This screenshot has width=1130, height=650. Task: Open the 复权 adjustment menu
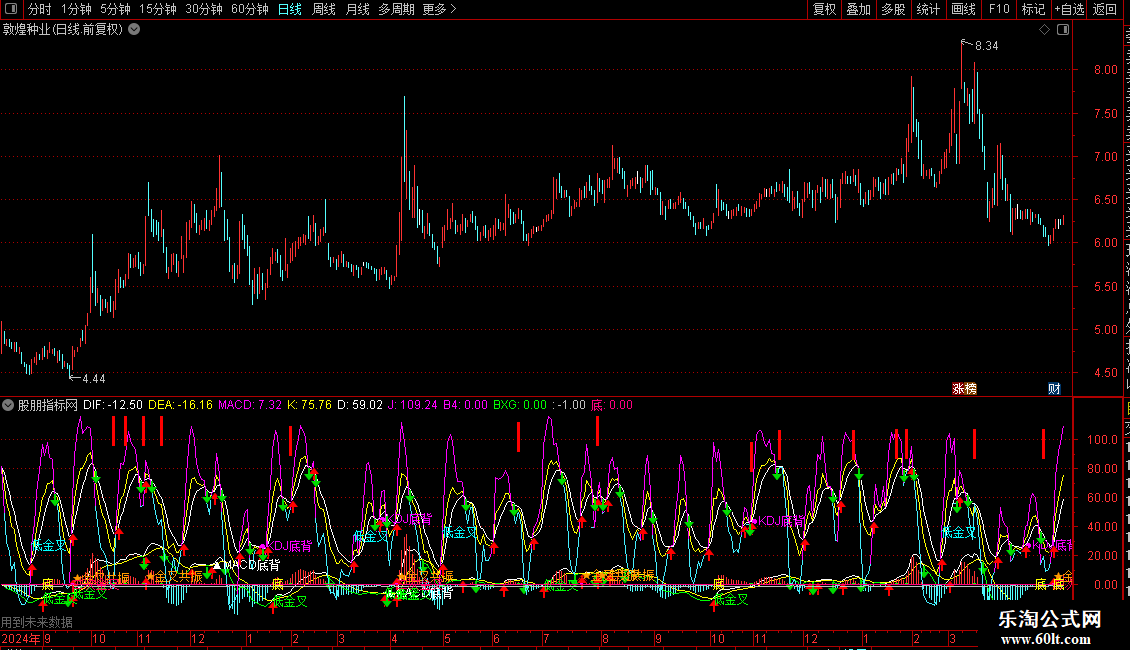tap(824, 9)
